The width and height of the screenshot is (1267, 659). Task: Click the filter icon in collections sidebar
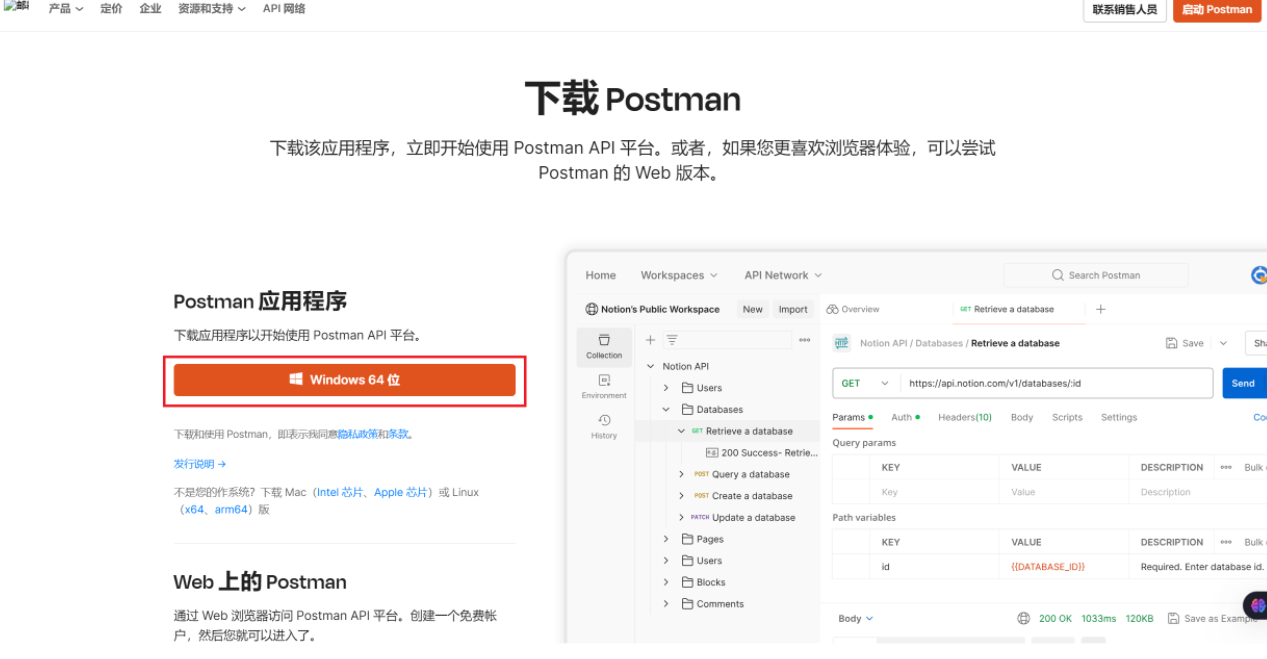(x=672, y=340)
